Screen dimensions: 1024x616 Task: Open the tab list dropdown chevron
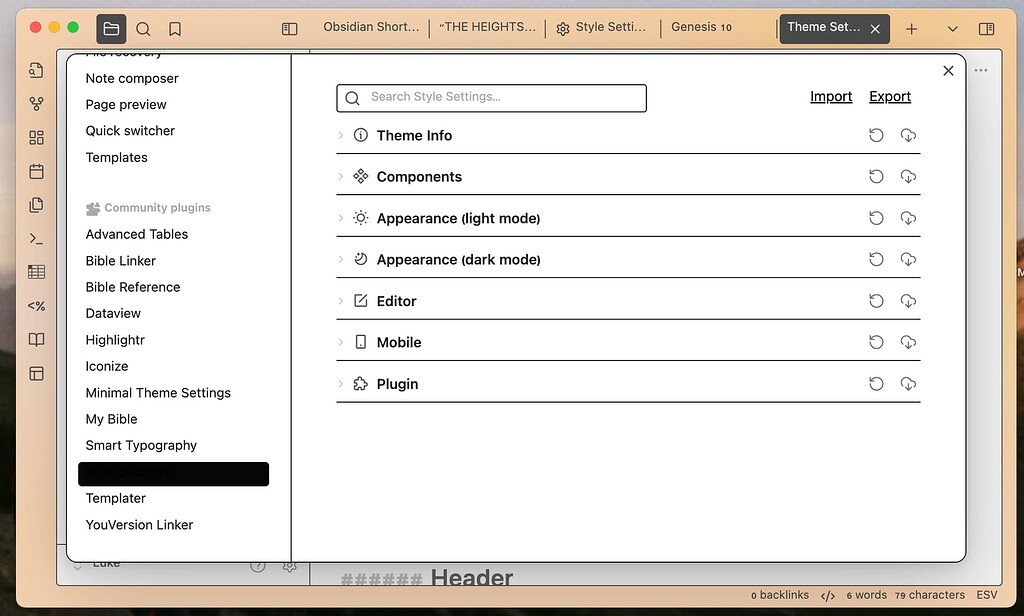tap(952, 29)
